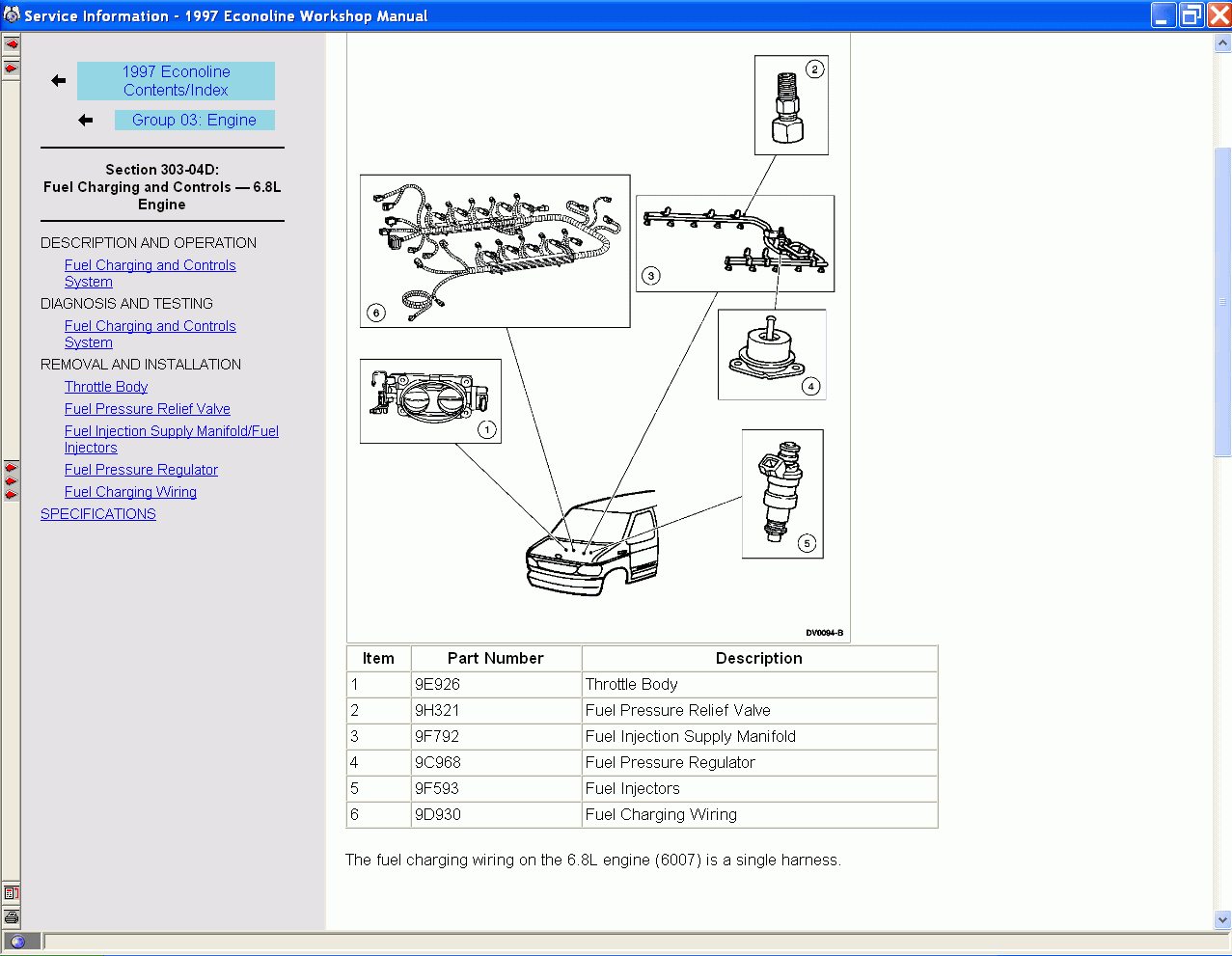Click the fuel injector picture, item 5
Screen dimensions: 1232x956
click(x=782, y=494)
